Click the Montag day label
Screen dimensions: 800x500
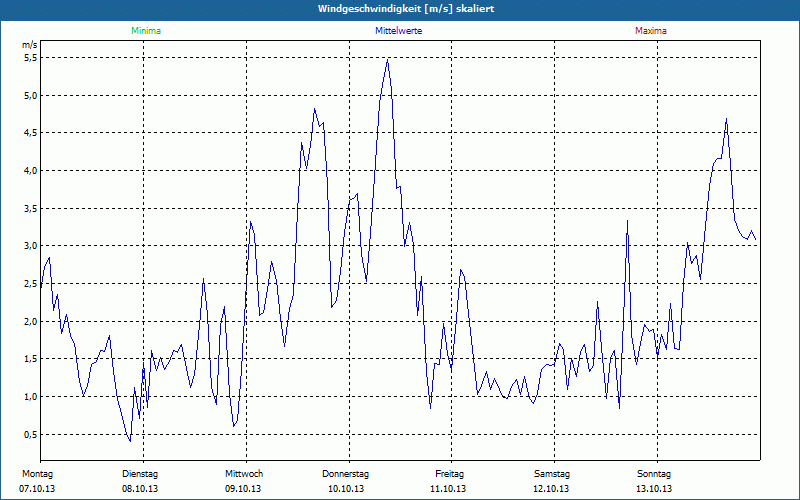[37, 474]
